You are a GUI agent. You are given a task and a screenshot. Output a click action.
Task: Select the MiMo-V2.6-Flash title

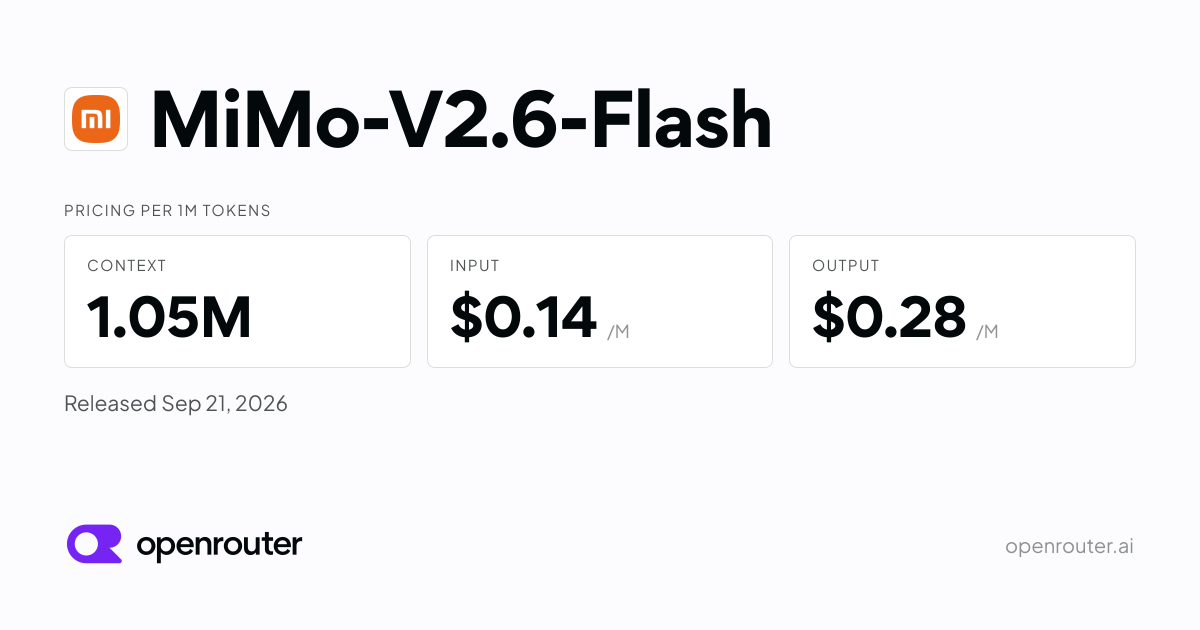pos(461,120)
